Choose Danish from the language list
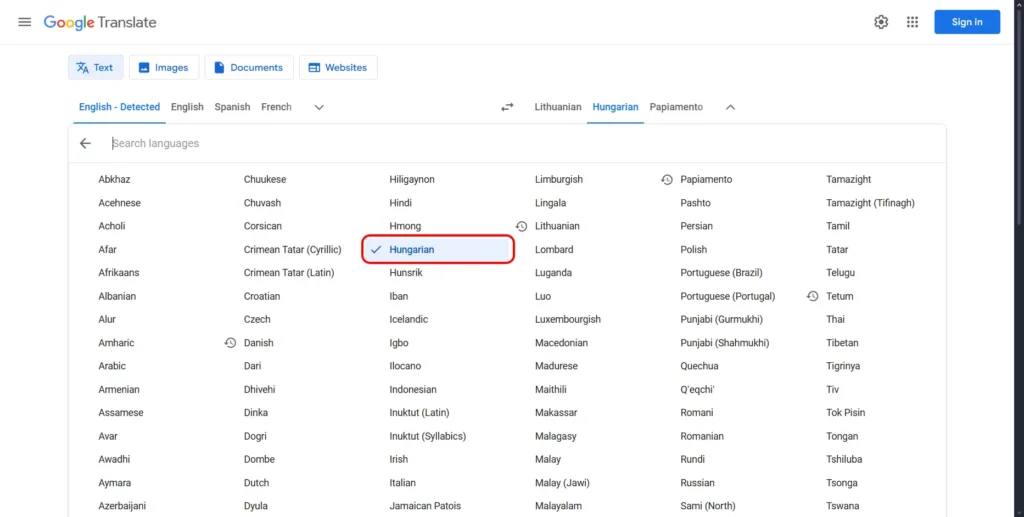Screen dimensions: 1024x517 [259, 343]
